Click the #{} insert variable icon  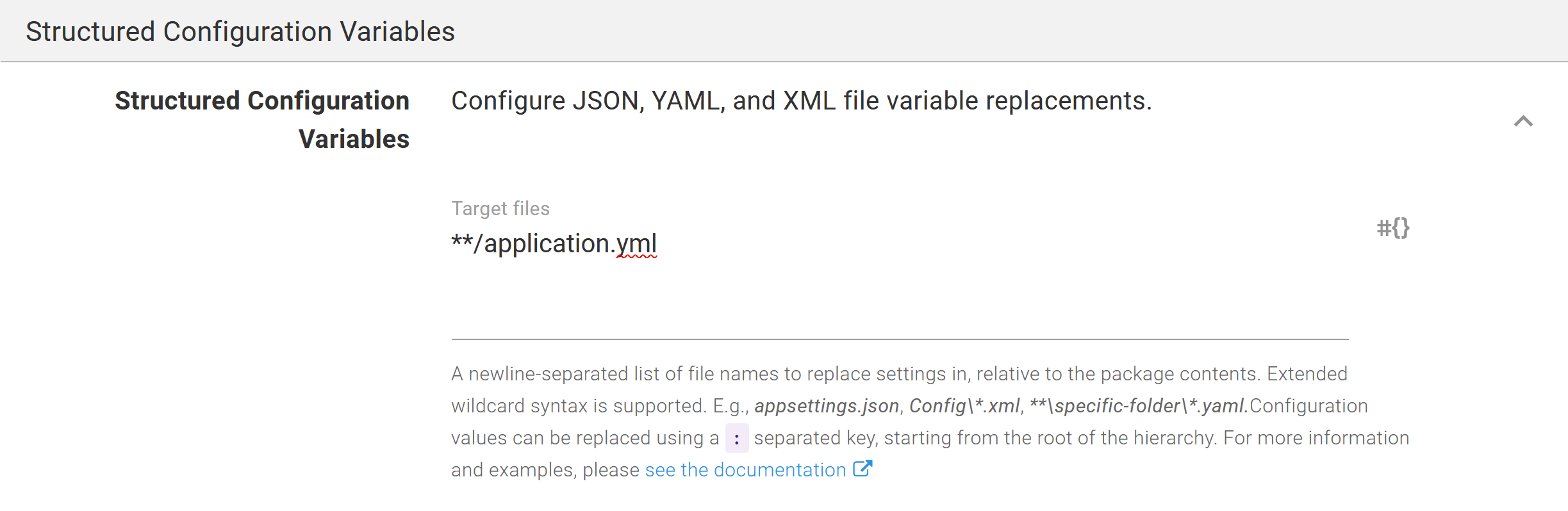tap(1393, 228)
